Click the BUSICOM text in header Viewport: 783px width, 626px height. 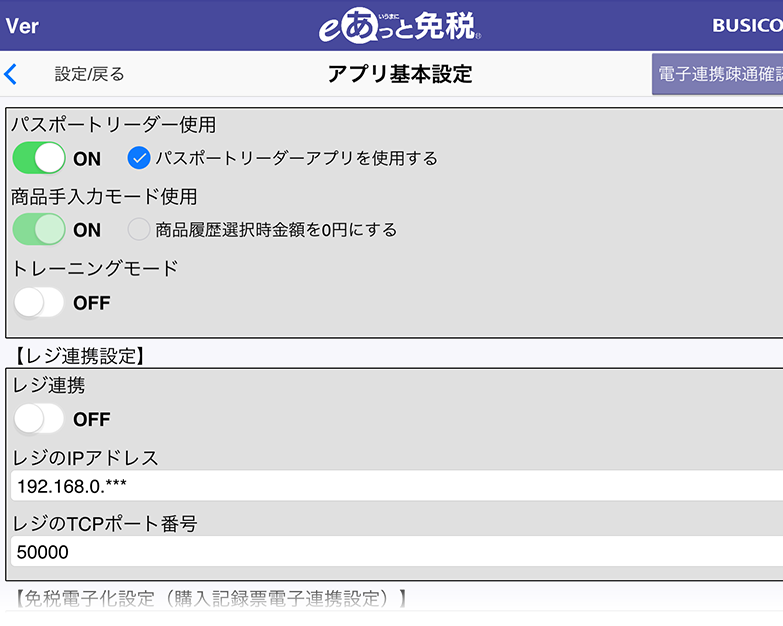747,26
